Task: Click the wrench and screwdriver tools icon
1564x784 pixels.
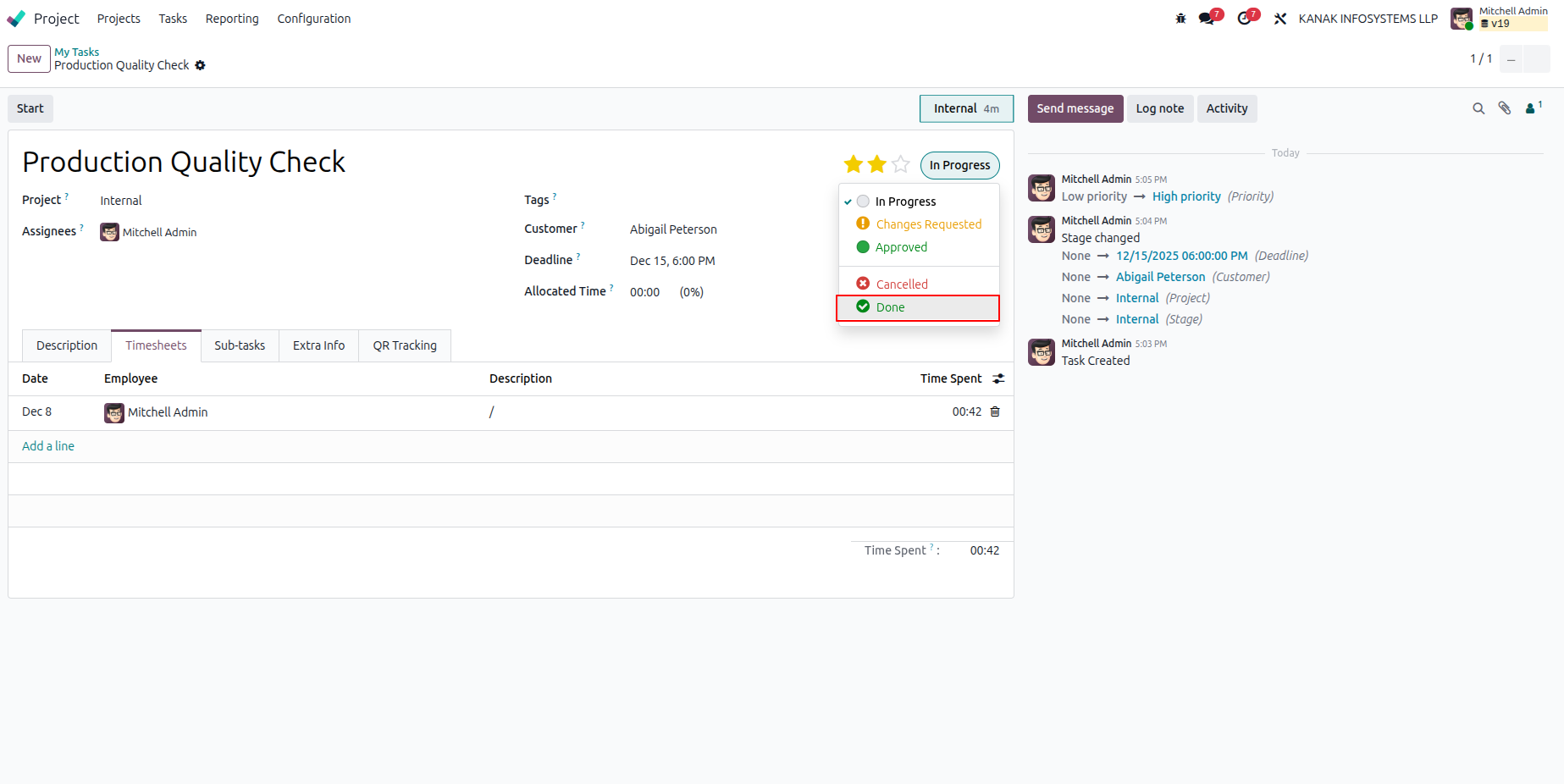Action: [x=1280, y=19]
